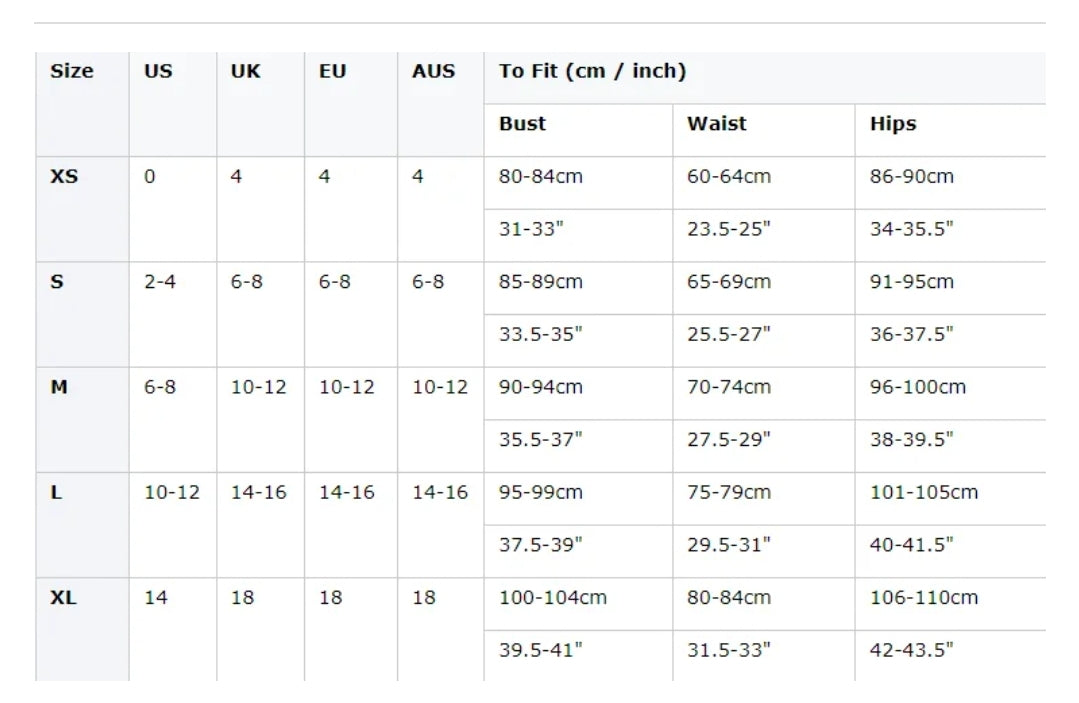Select the 42-43.5" hips cell
Viewport: 1079px width, 703px height.
[912, 650]
